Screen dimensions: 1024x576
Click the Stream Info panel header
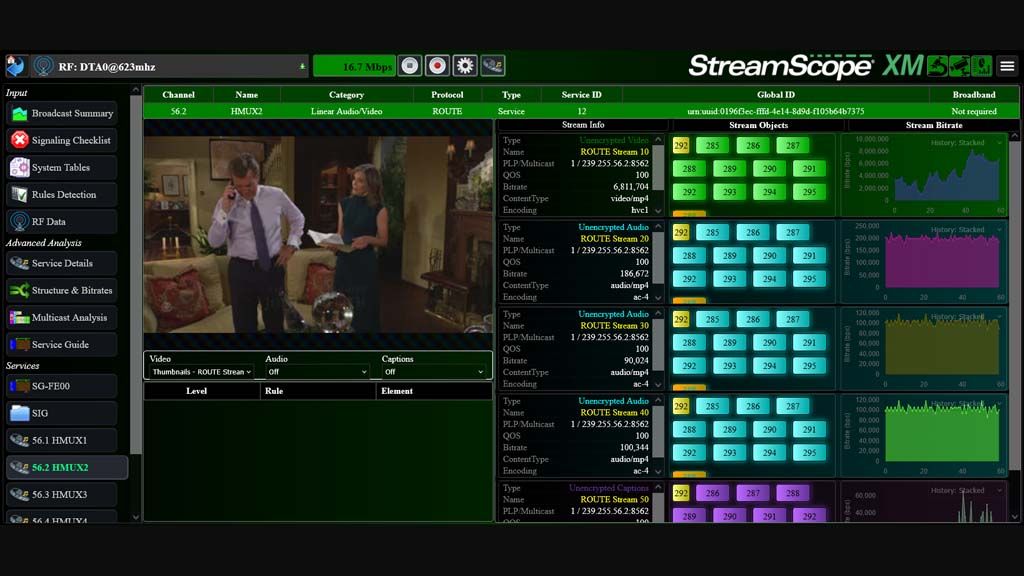tap(583, 125)
